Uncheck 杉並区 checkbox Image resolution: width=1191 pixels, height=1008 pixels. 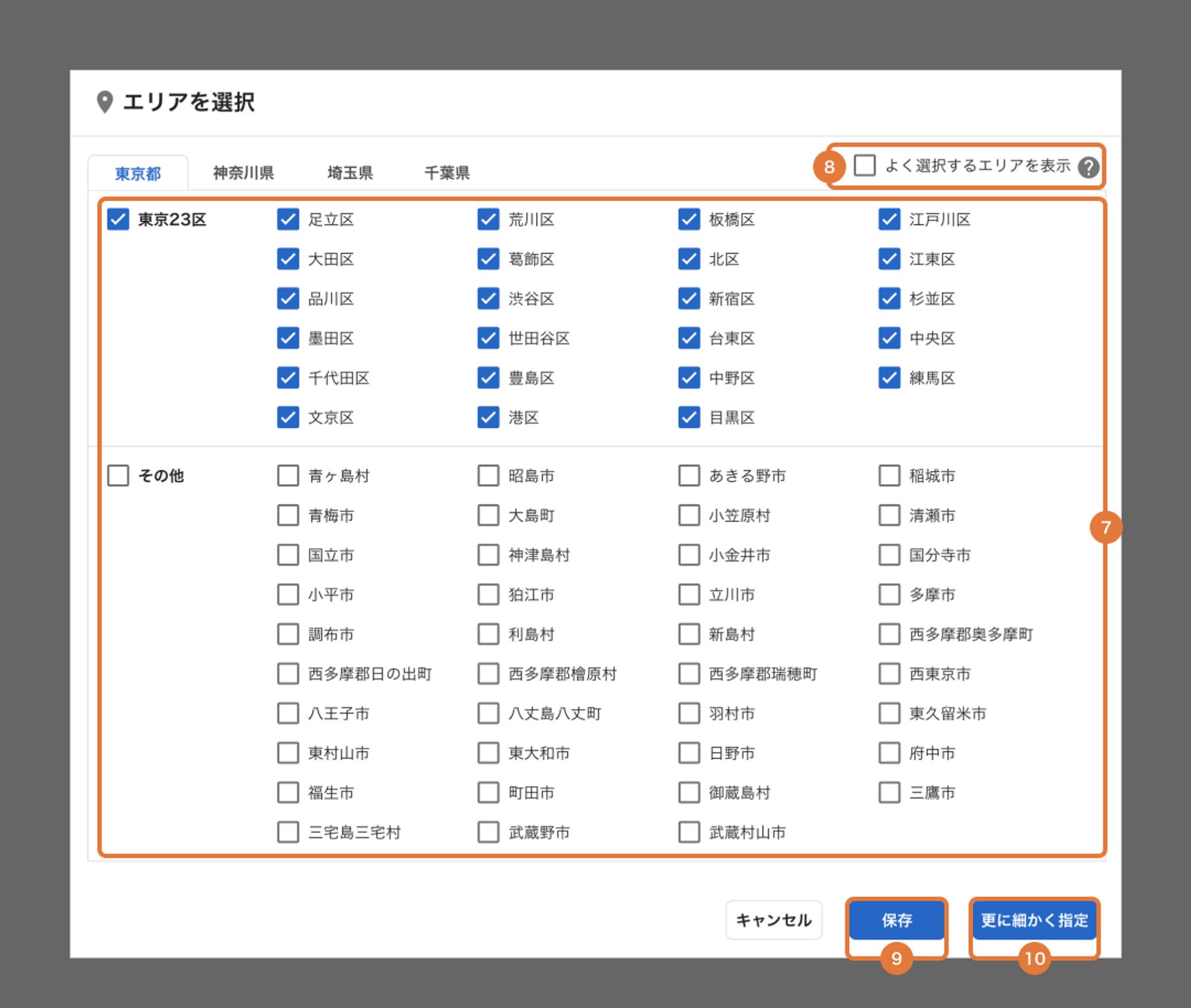click(x=889, y=298)
